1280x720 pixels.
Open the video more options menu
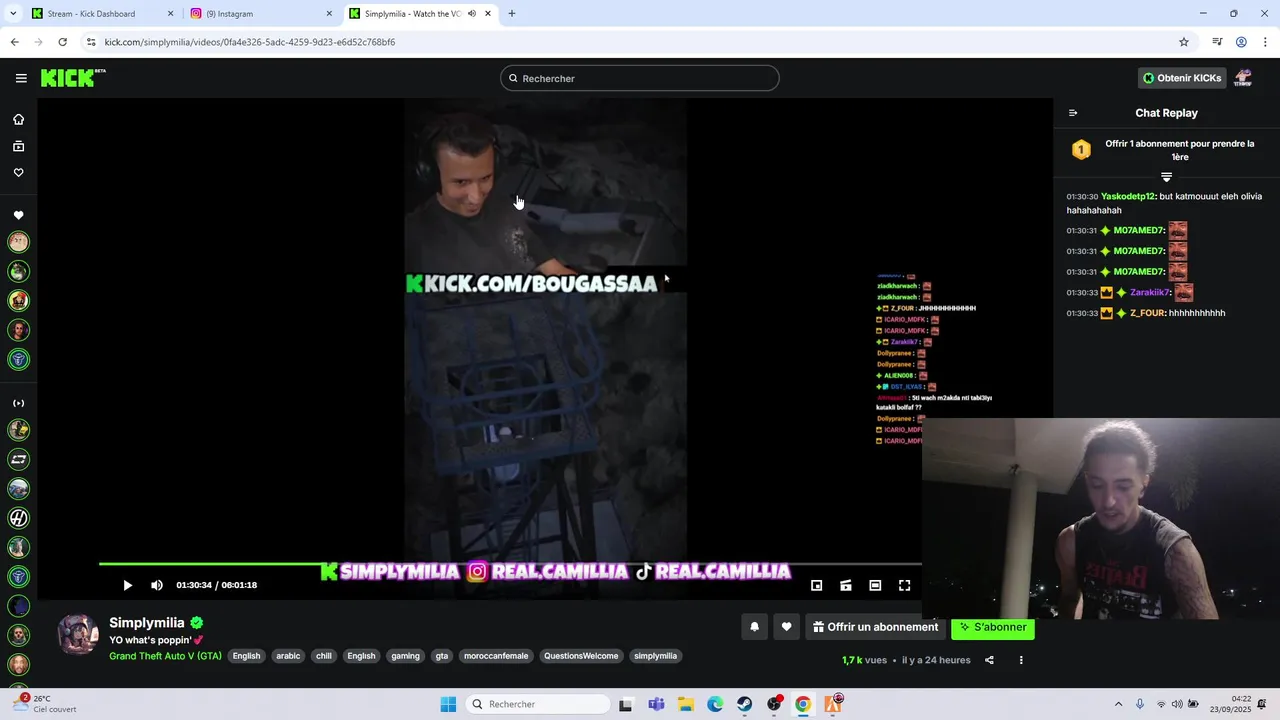[x=1021, y=660]
